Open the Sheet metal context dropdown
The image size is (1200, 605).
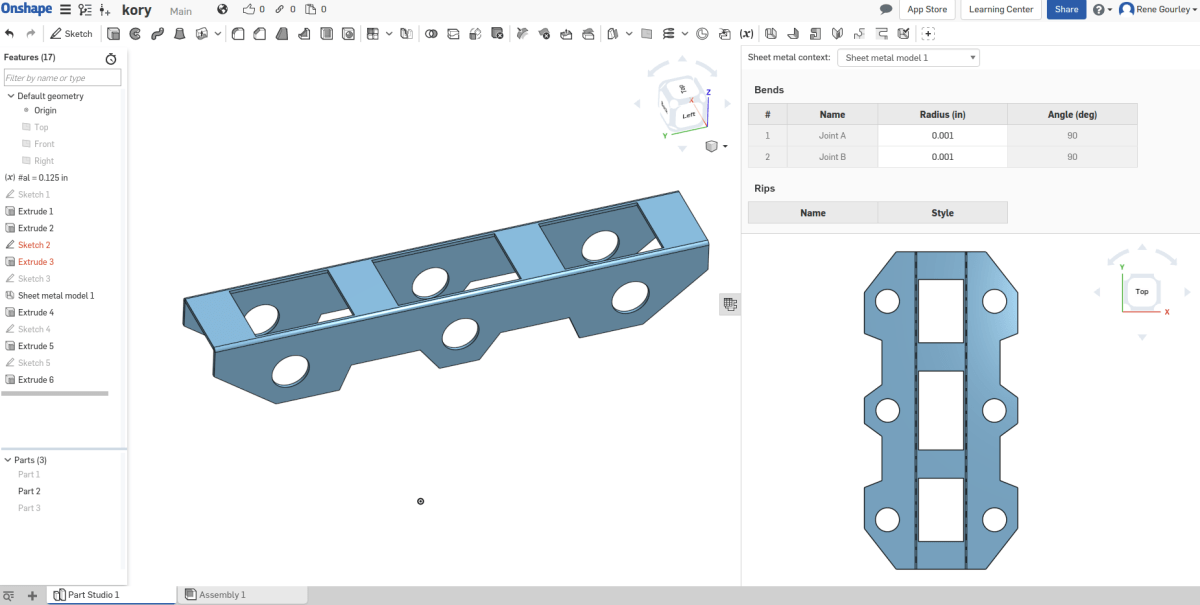pos(907,57)
